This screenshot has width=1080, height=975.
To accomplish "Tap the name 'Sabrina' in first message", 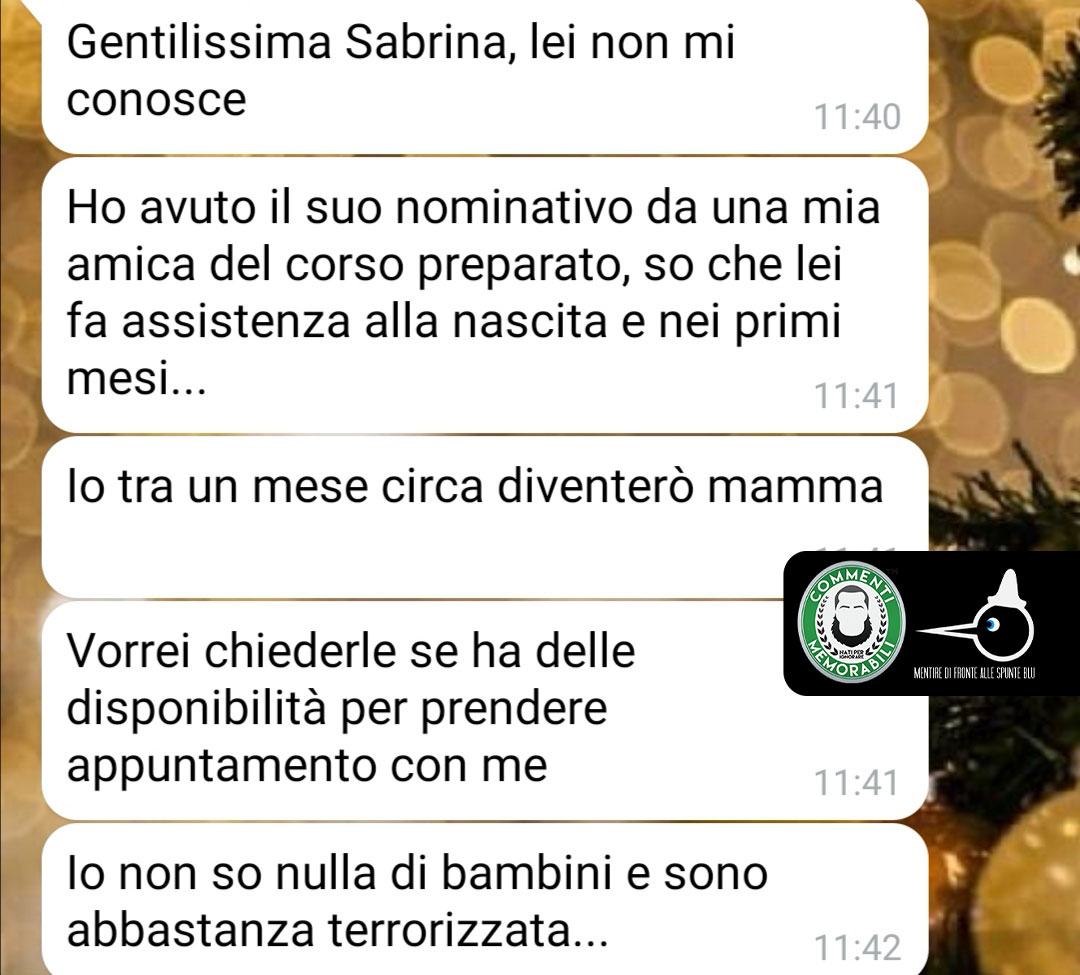I will pos(428,43).
